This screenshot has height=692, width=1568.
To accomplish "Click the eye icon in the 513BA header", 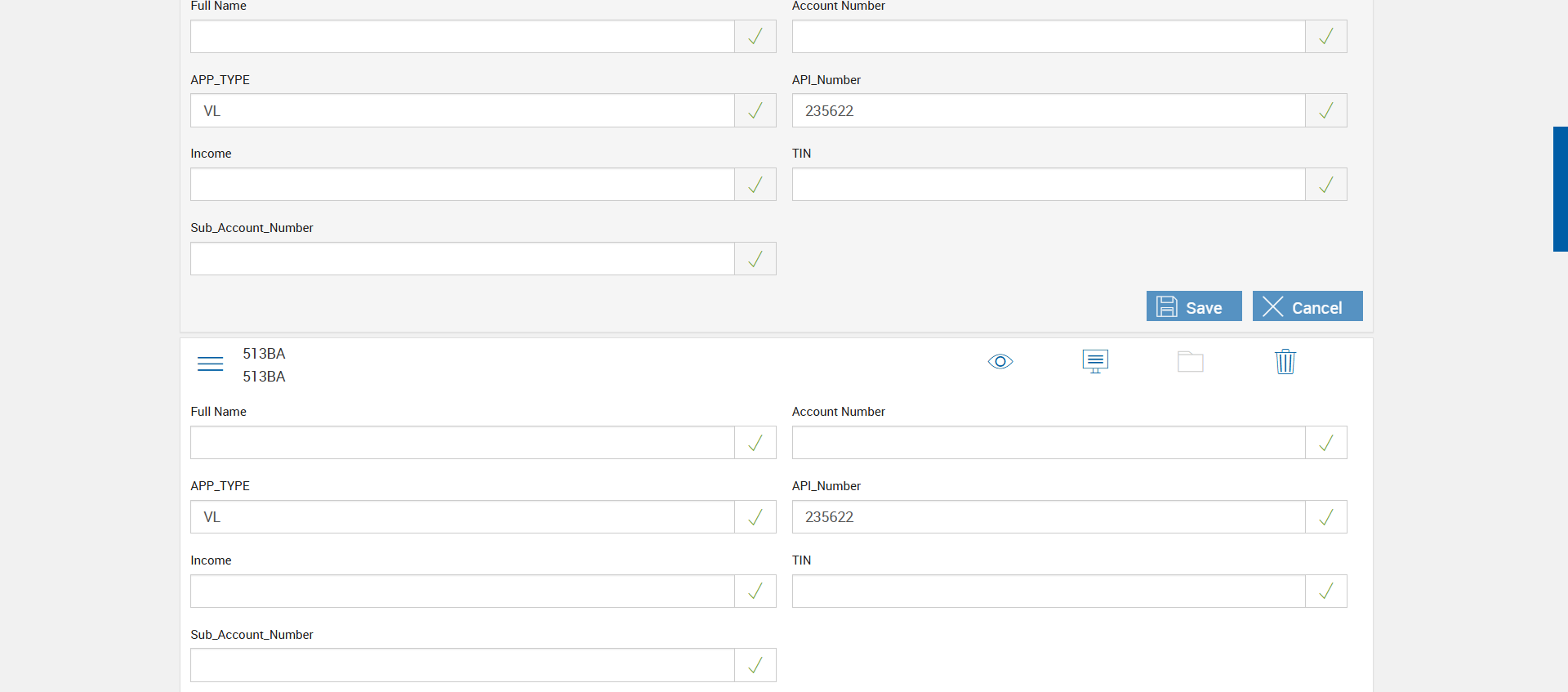I will (1000, 362).
